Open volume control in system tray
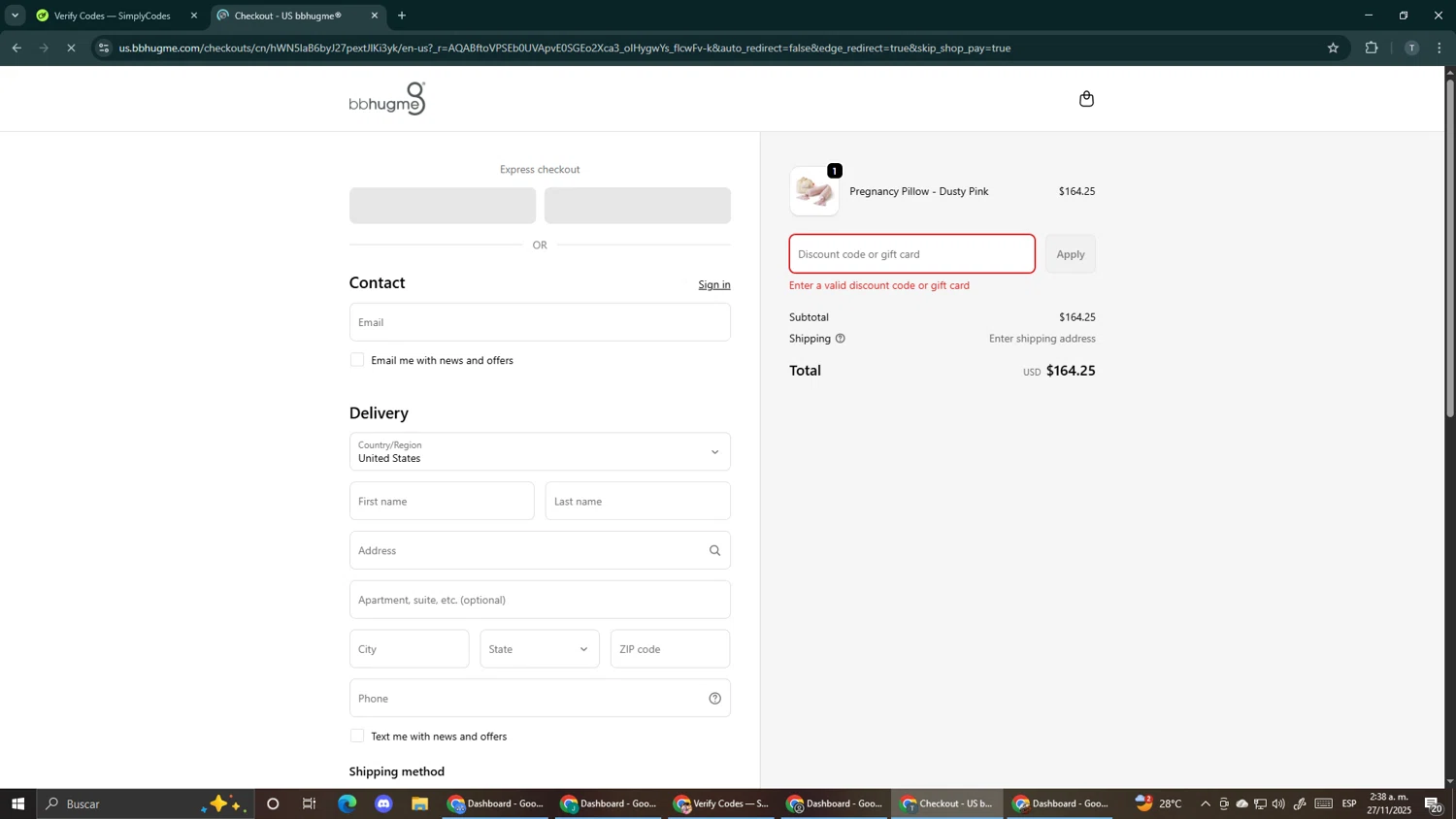The width and height of the screenshot is (1456, 819). tap(1278, 803)
